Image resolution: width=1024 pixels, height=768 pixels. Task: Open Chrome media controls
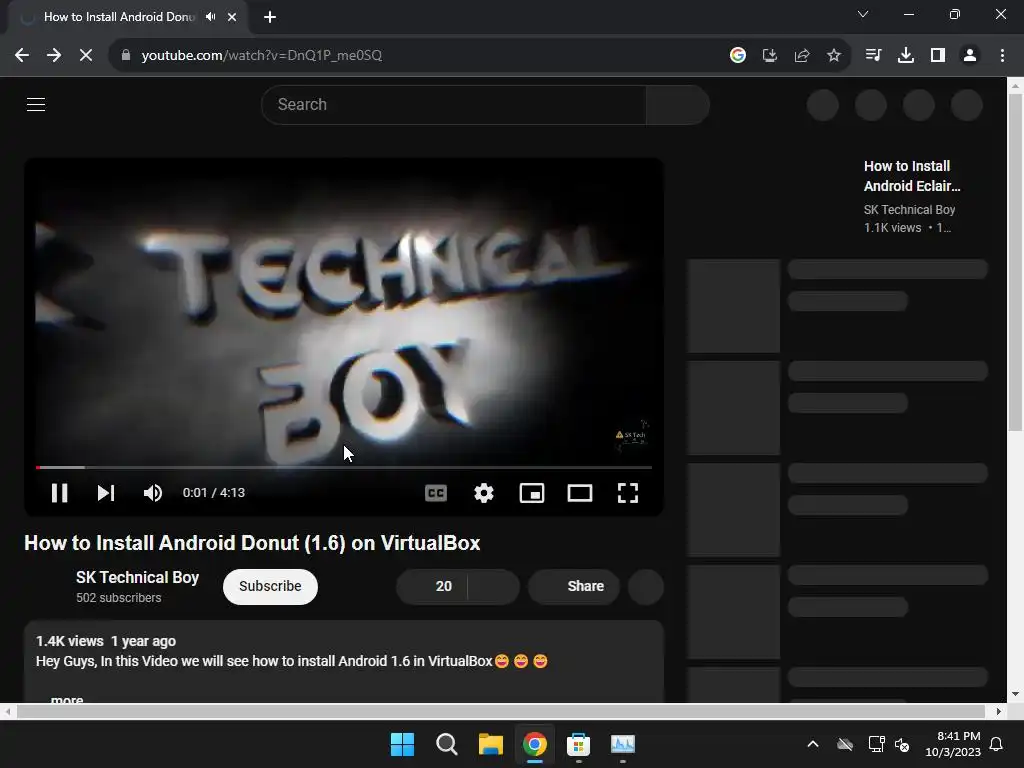pos(873,56)
